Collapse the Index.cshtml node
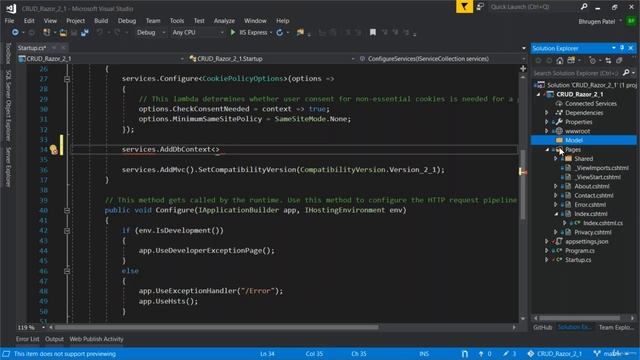The height and width of the screenshot is (360, 640). pos(556,214)
